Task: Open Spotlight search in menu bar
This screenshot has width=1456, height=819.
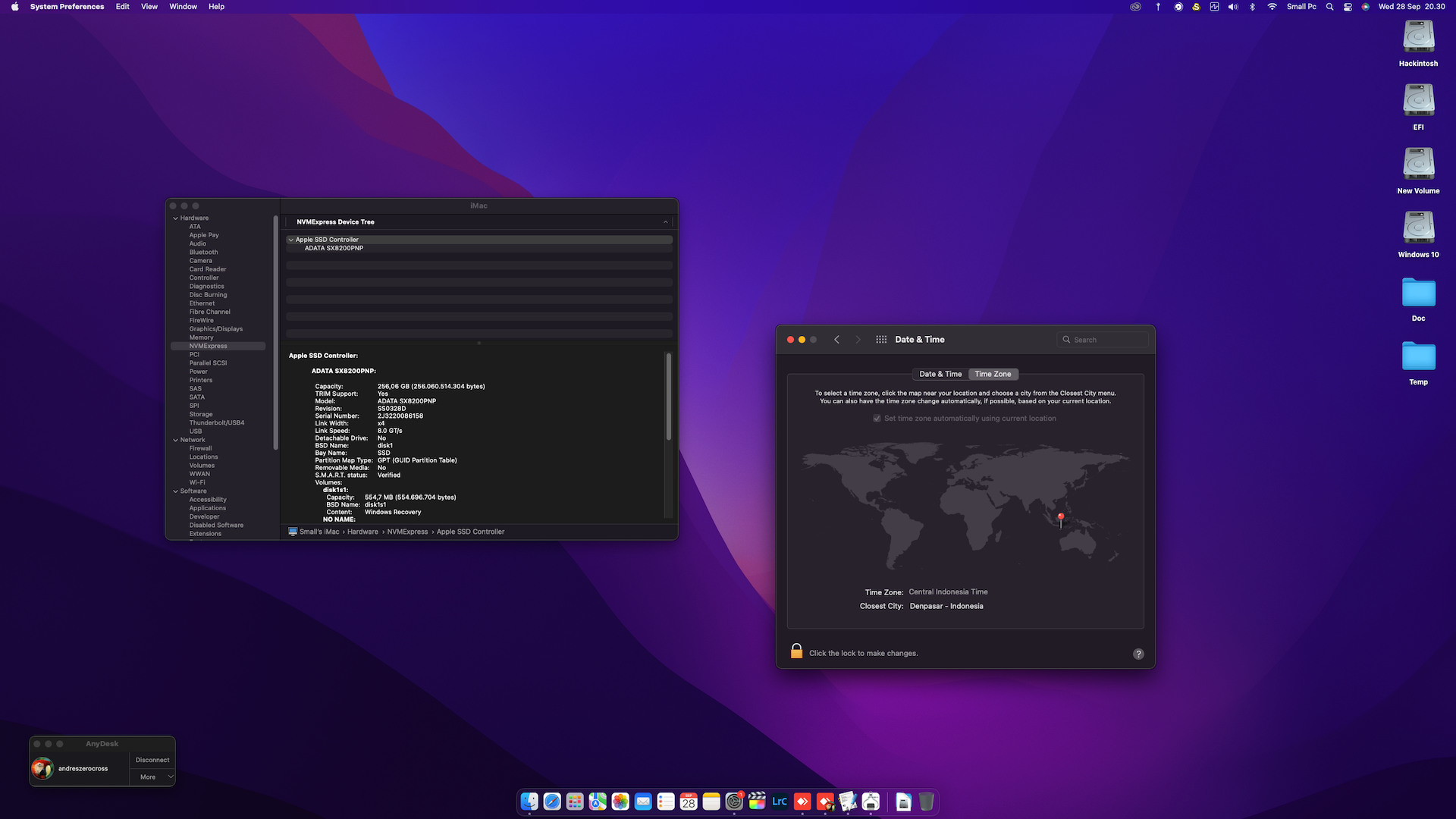Action: click(x=1329, y=7)
